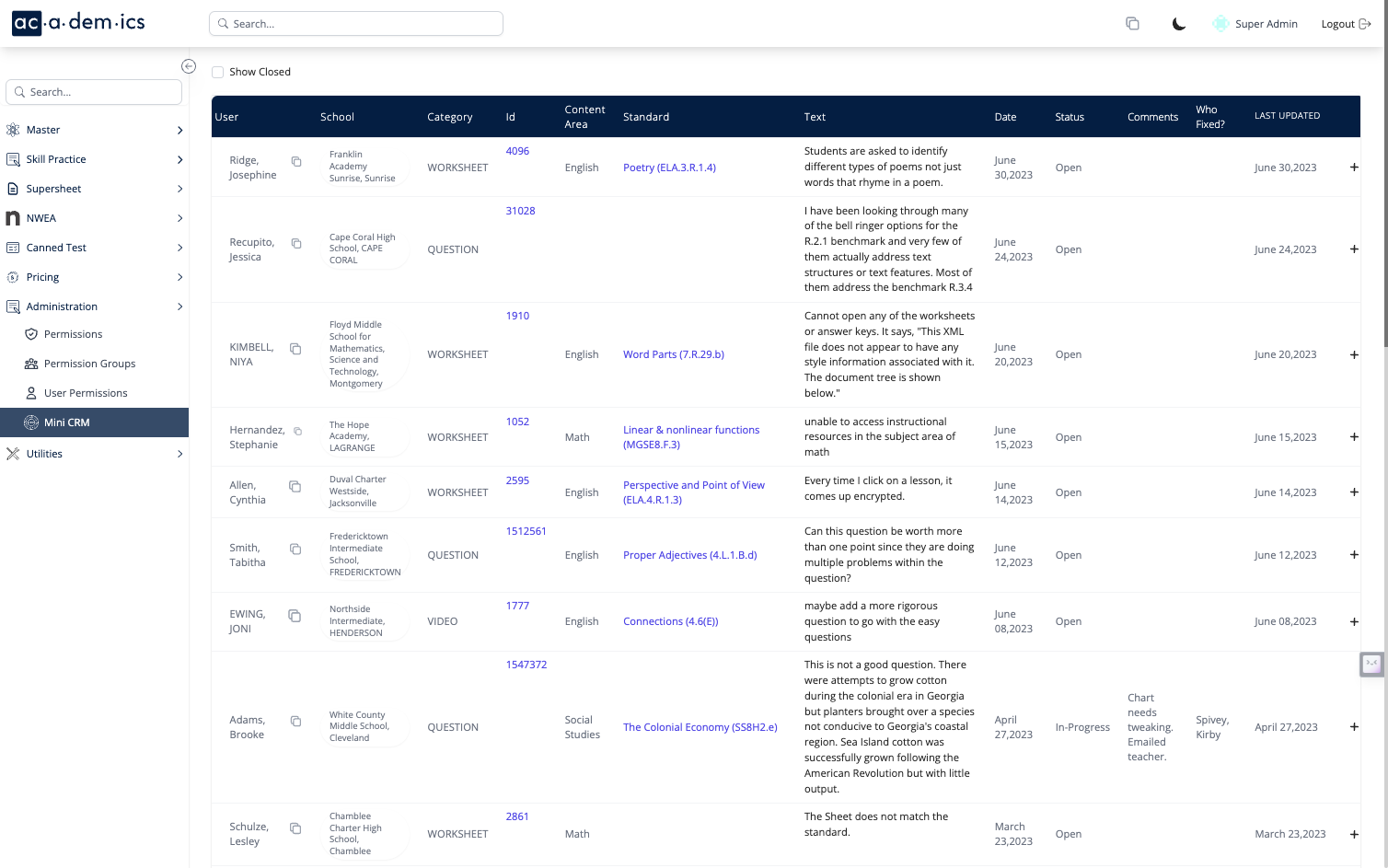The height and width of the screenshot is (868, 1388).
Task: Expand the April 27,2023 row plus button
Action: pyautogui.click(x=1354, y=727)
